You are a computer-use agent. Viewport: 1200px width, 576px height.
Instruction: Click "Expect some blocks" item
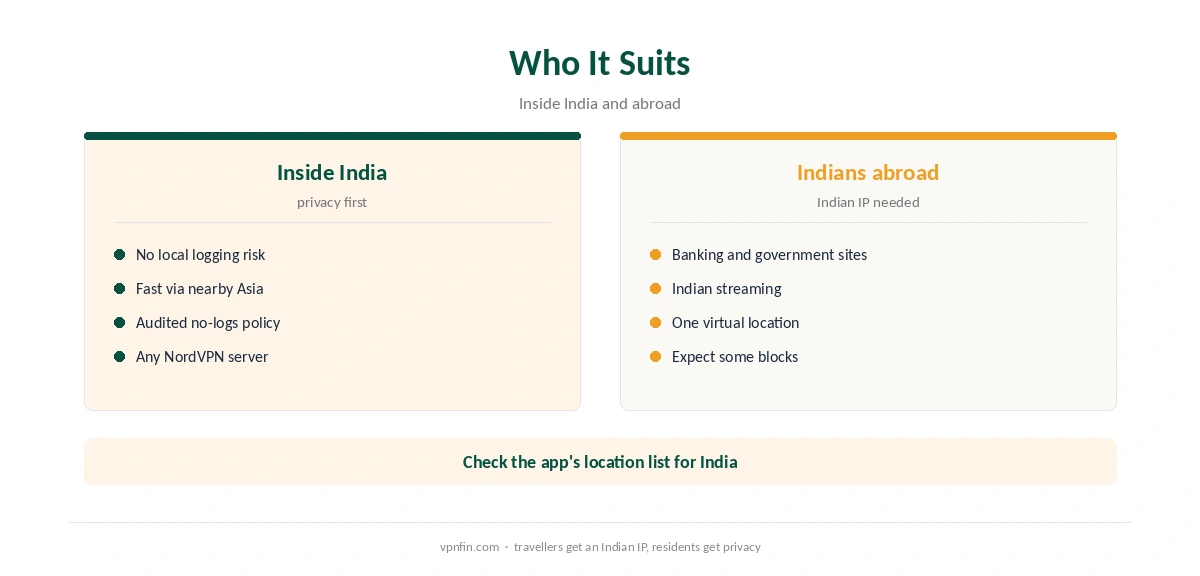[x=735, y=357]
